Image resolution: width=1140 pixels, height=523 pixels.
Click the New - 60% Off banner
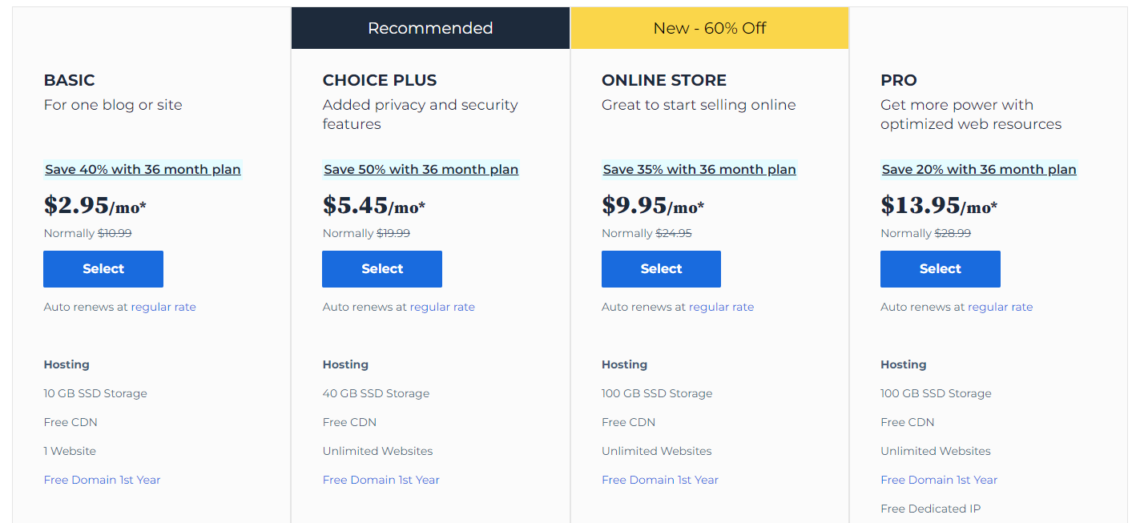click(709, 28)
